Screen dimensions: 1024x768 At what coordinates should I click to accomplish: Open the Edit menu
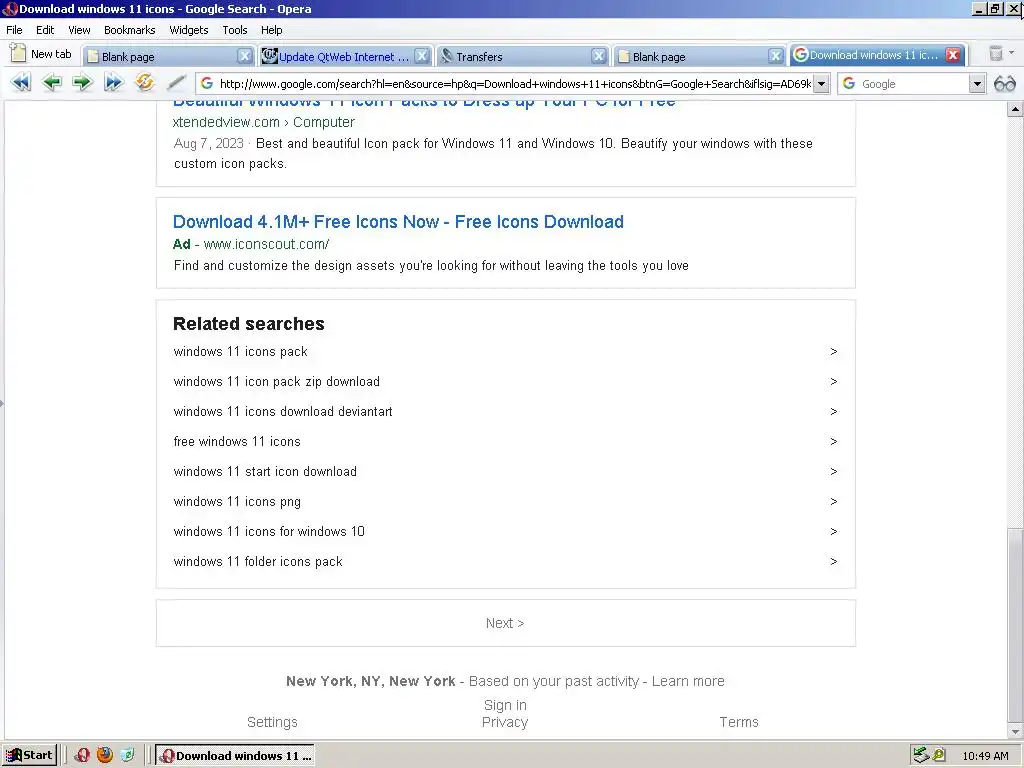(x=45, y=30)
